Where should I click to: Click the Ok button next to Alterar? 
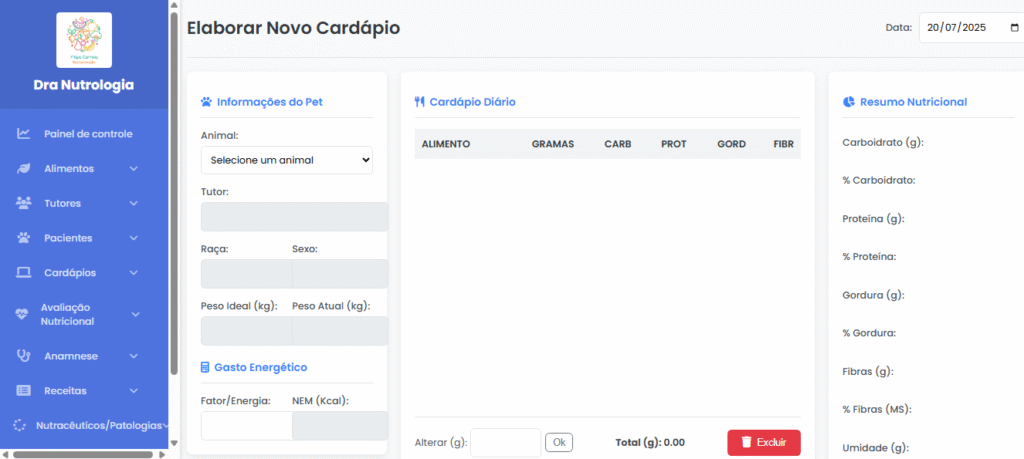click(559, 442)
